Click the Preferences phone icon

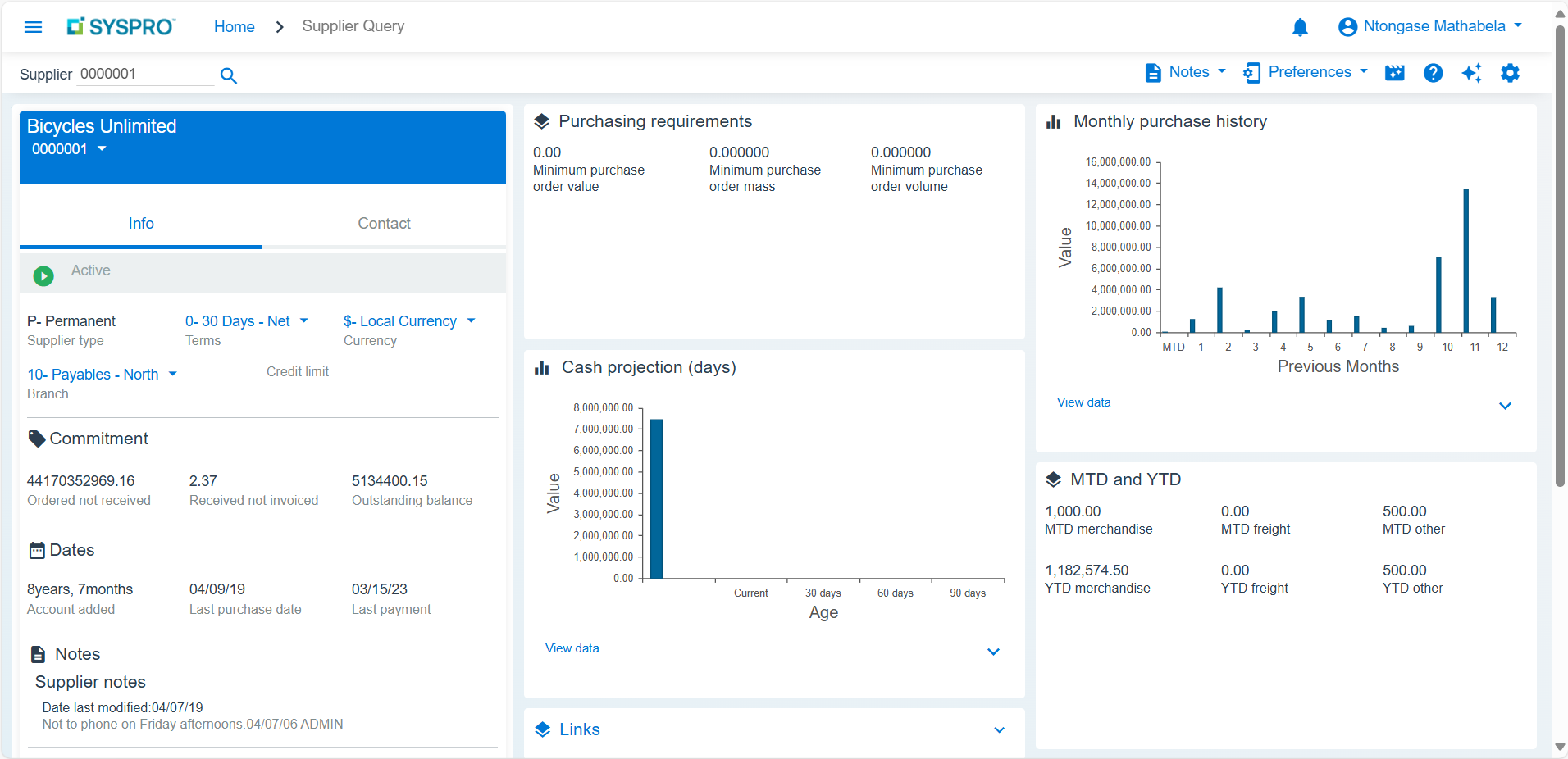1252,73
